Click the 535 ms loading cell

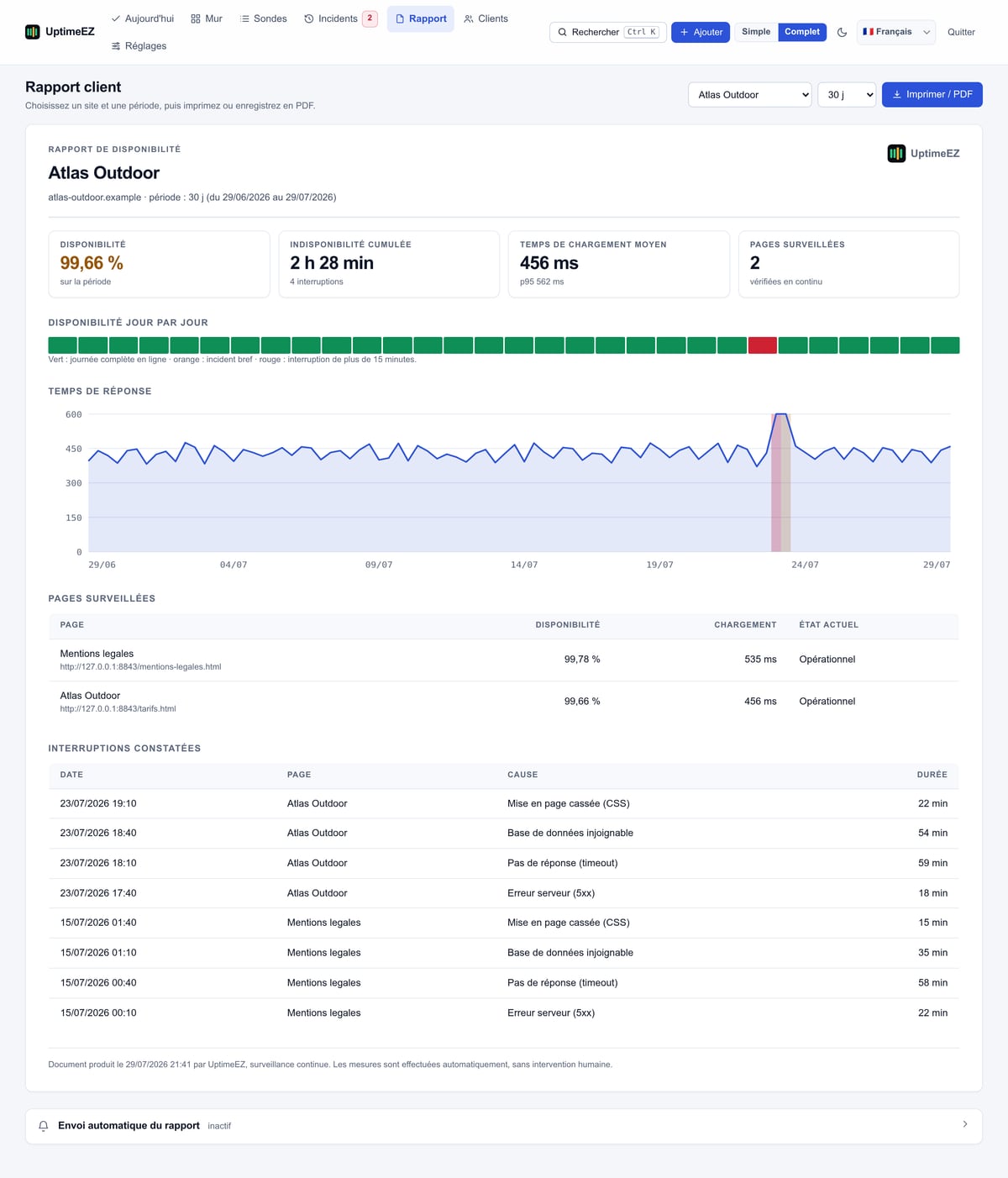click(760, 660)
